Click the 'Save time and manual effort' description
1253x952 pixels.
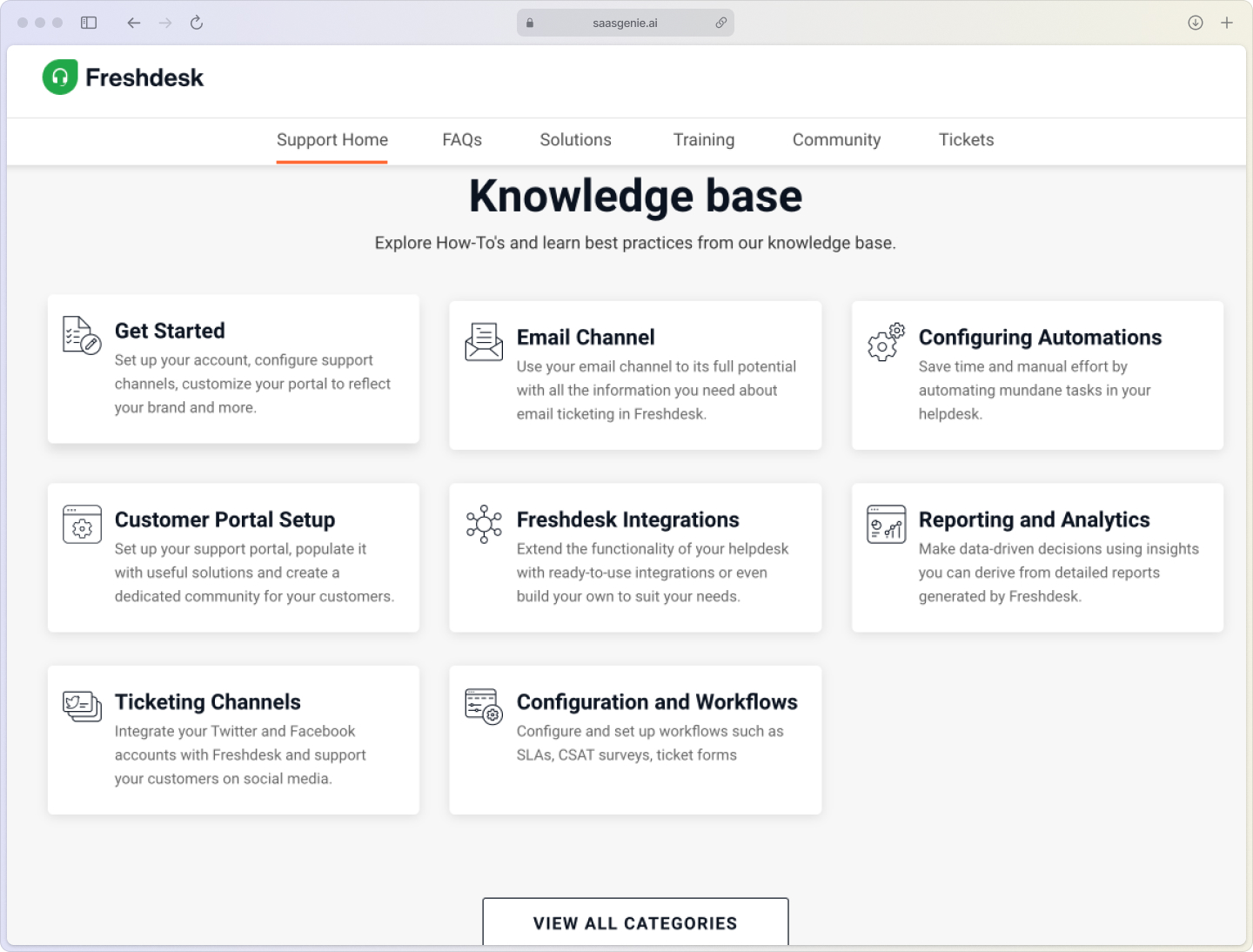click(x=1035, y=390)
